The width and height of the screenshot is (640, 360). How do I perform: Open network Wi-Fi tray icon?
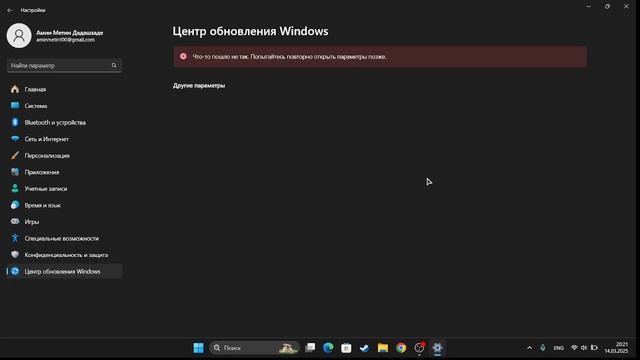(574, 348)
